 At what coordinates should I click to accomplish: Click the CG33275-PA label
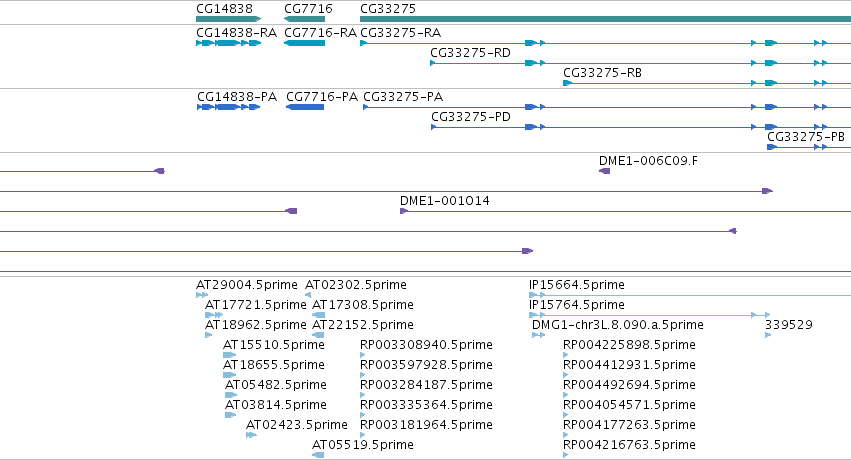click(403, 97)
